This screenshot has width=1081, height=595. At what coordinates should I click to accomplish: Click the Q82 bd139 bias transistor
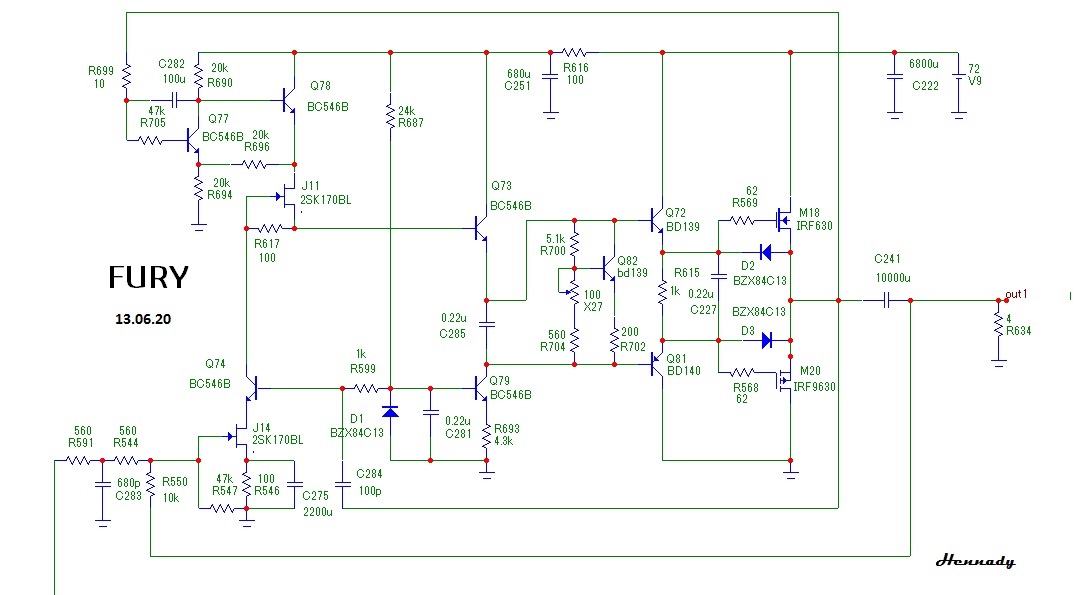click(609, 268)
